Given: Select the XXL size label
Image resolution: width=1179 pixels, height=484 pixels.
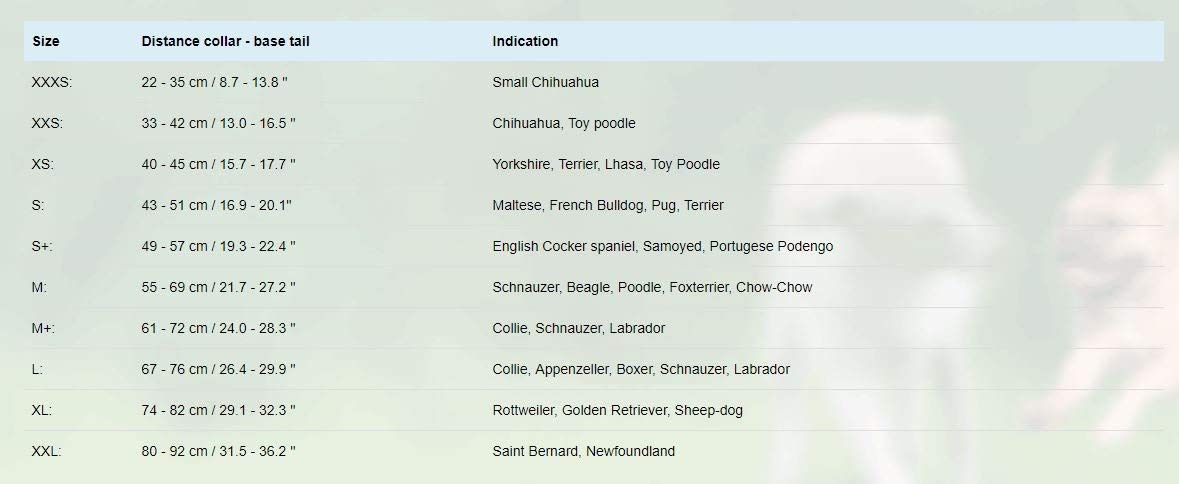Looking at the screenshot, I should point(47,451).
